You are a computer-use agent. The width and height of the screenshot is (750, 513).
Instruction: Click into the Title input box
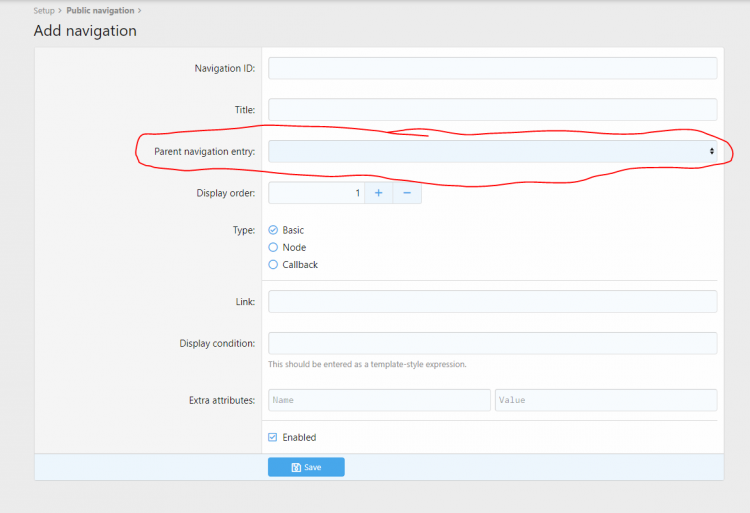[x=492, y=109]
